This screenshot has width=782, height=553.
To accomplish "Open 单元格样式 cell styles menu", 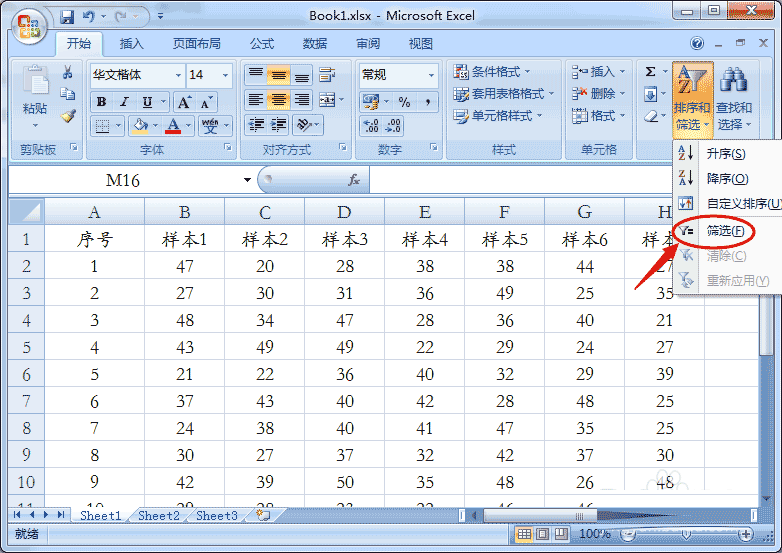I will [x=498, y=116].
